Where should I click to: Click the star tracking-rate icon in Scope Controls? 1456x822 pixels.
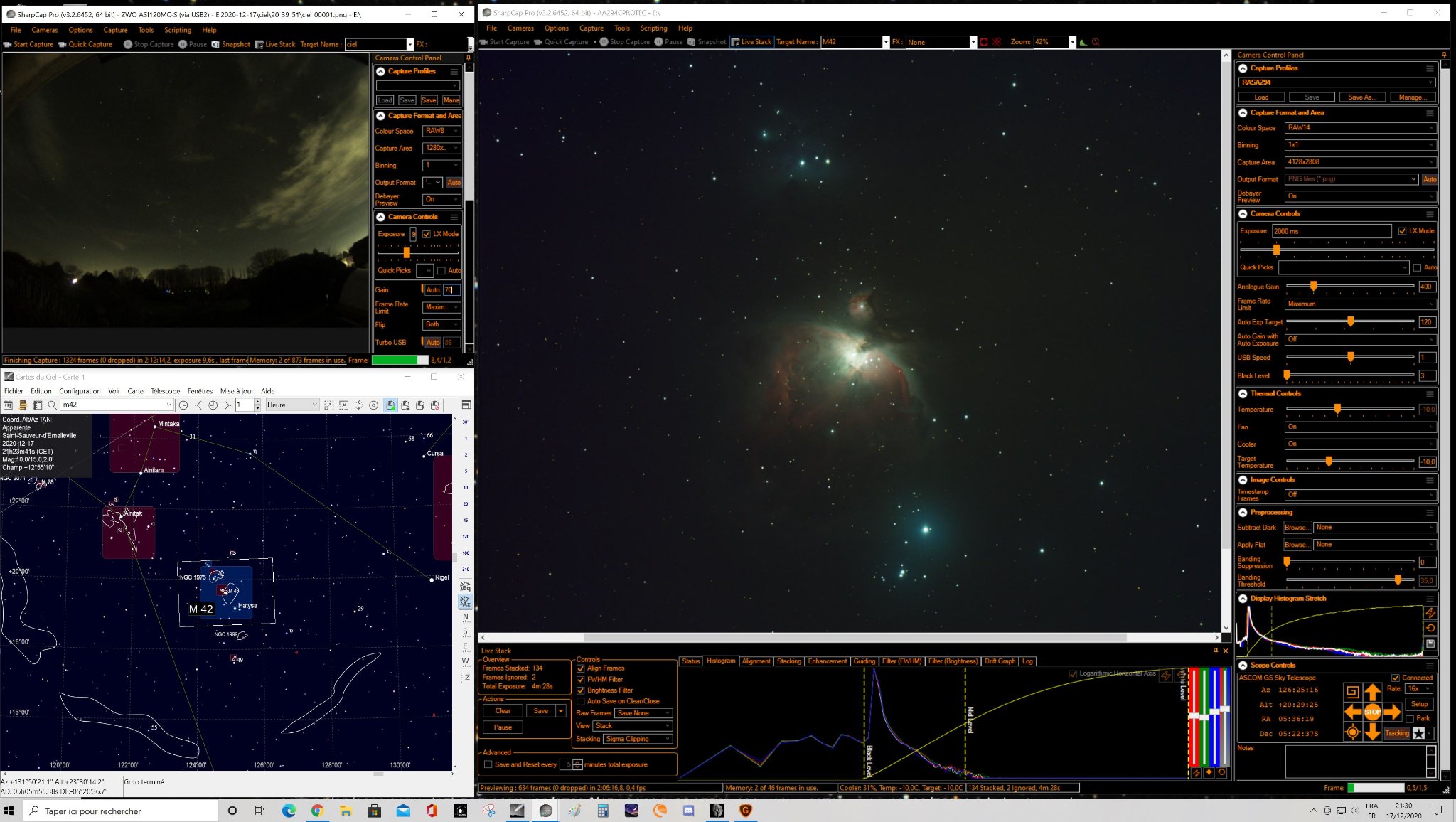(x=1419, y=733)
